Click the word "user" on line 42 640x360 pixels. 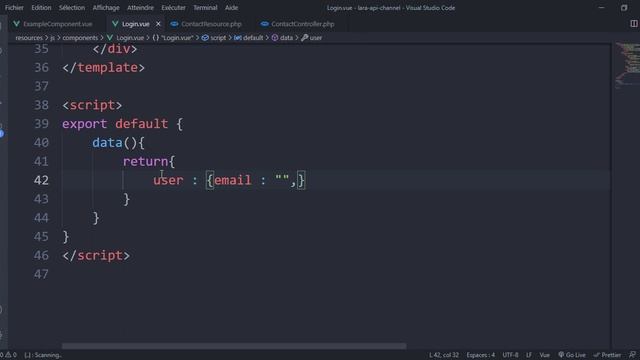pos(168,180)
